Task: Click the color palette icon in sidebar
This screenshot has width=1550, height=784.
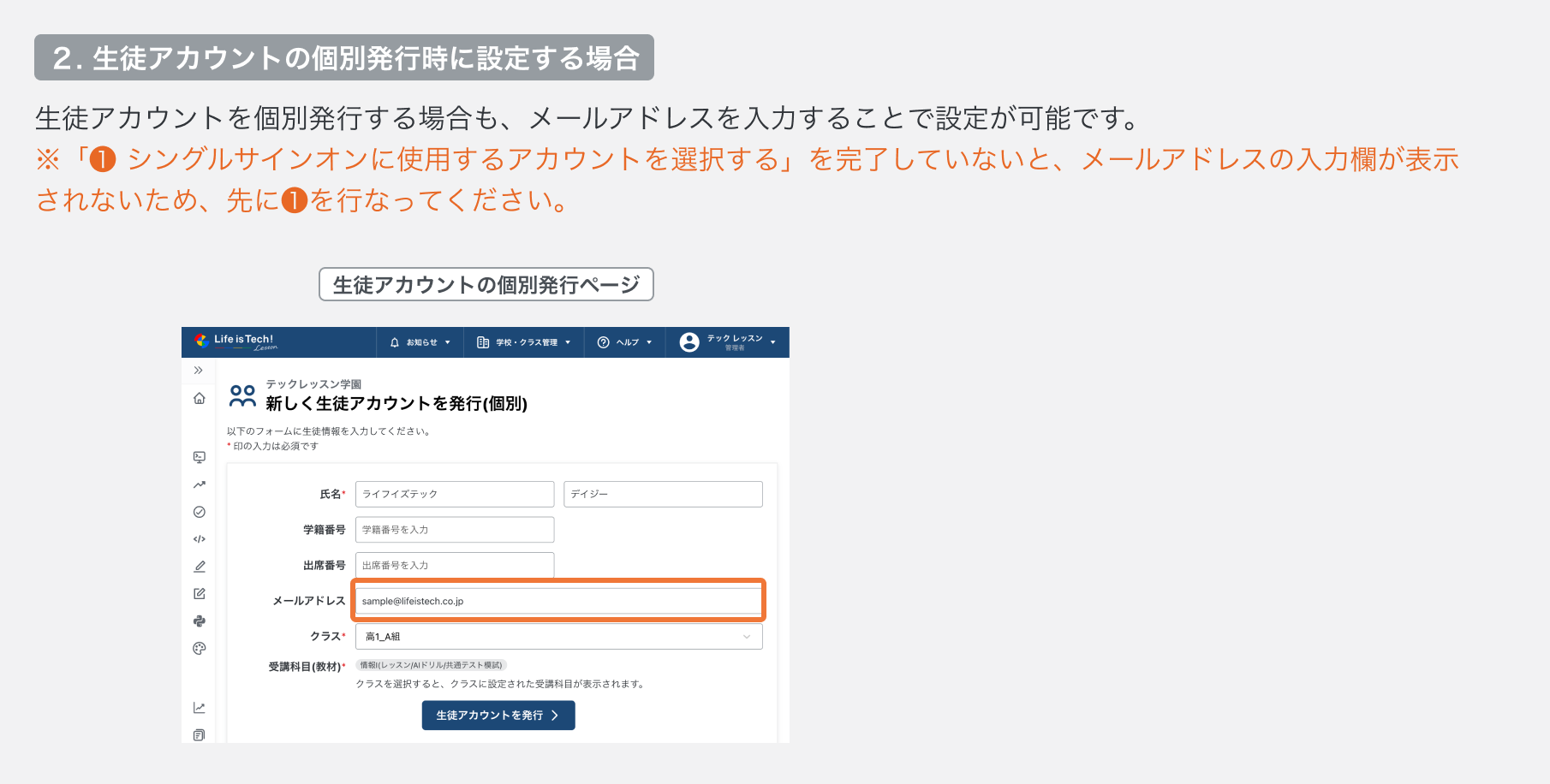Action: point(200,649)
